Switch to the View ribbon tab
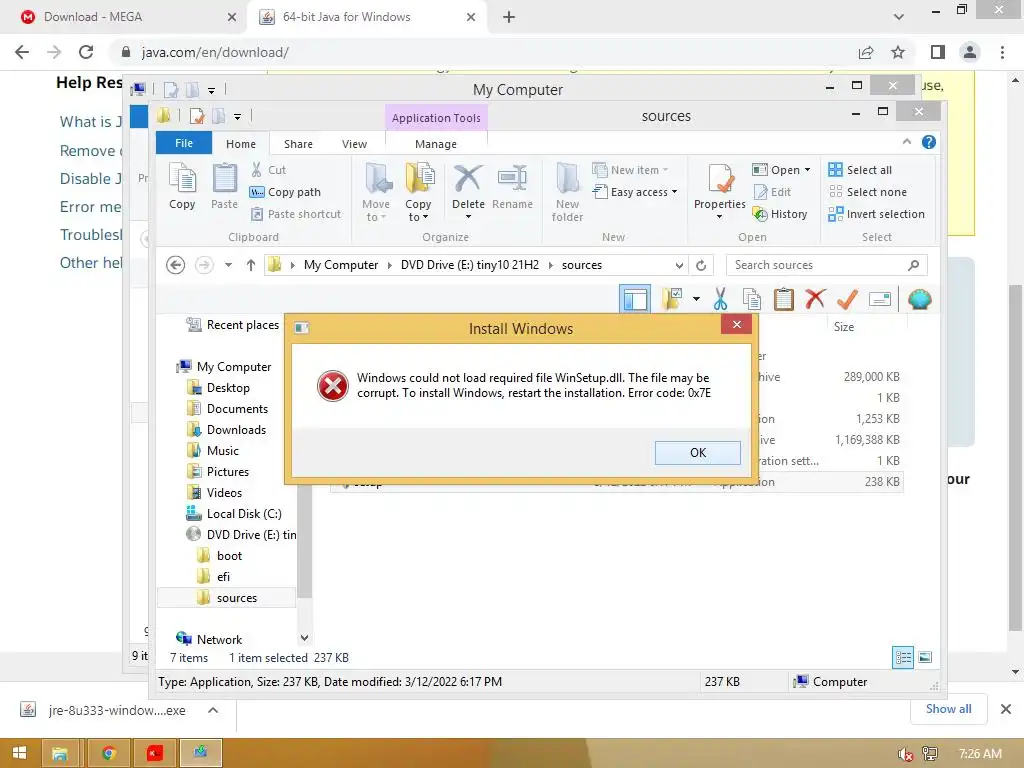 tap(355, 144)
